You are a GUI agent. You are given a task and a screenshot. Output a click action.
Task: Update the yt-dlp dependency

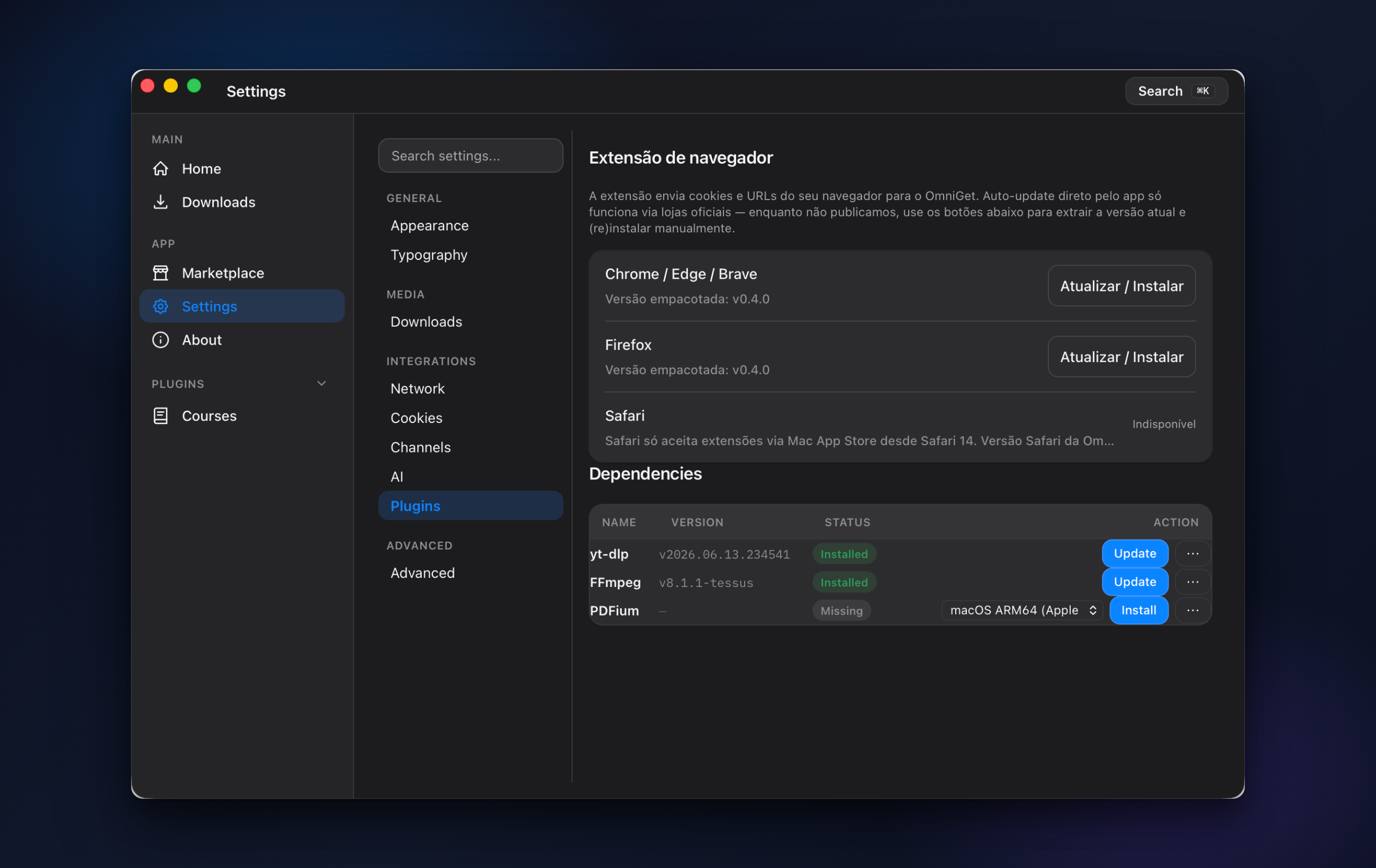pos(1135,553)
